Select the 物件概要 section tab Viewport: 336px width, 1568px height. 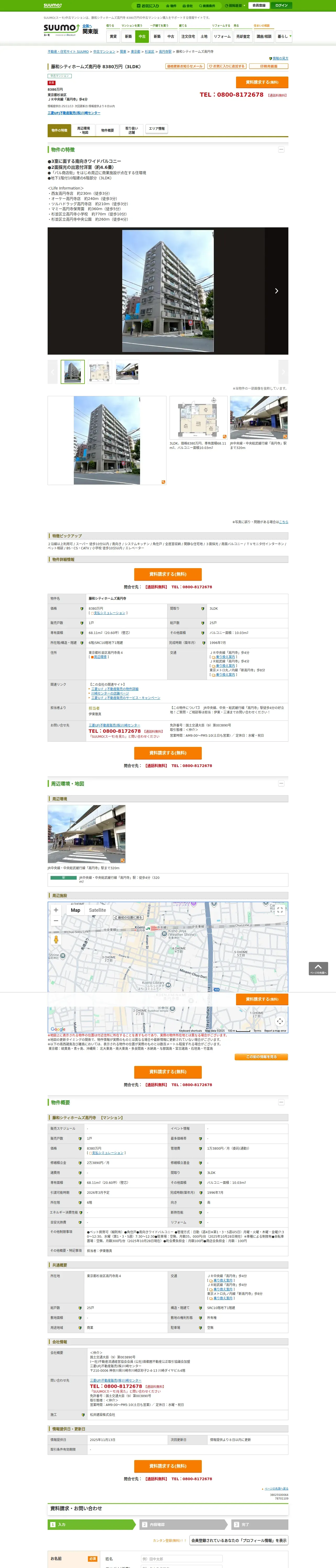point(107,130)
